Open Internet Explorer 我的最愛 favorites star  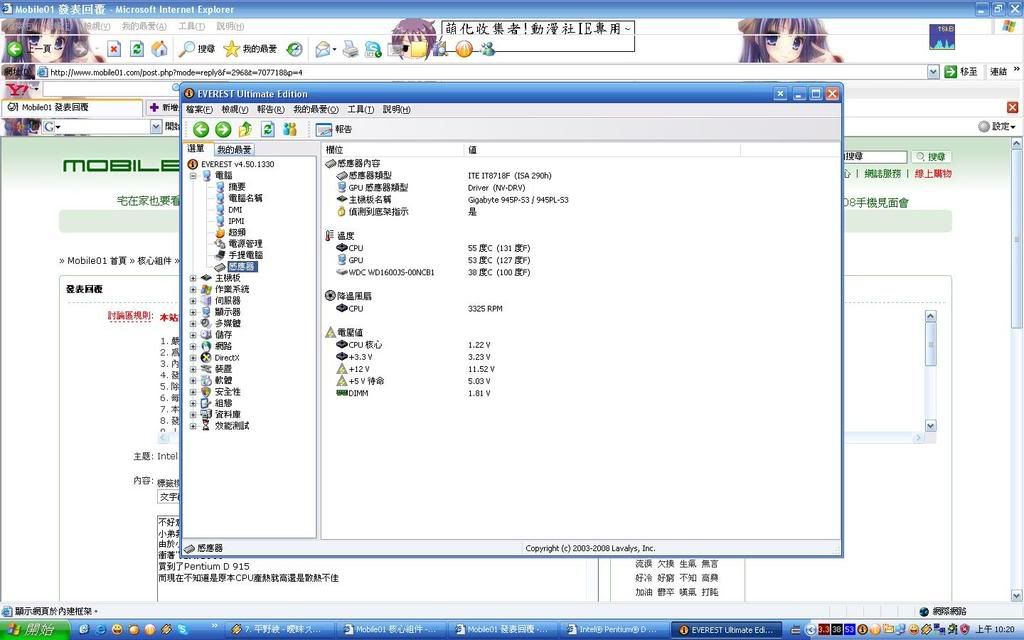click(x=250, y=49)
